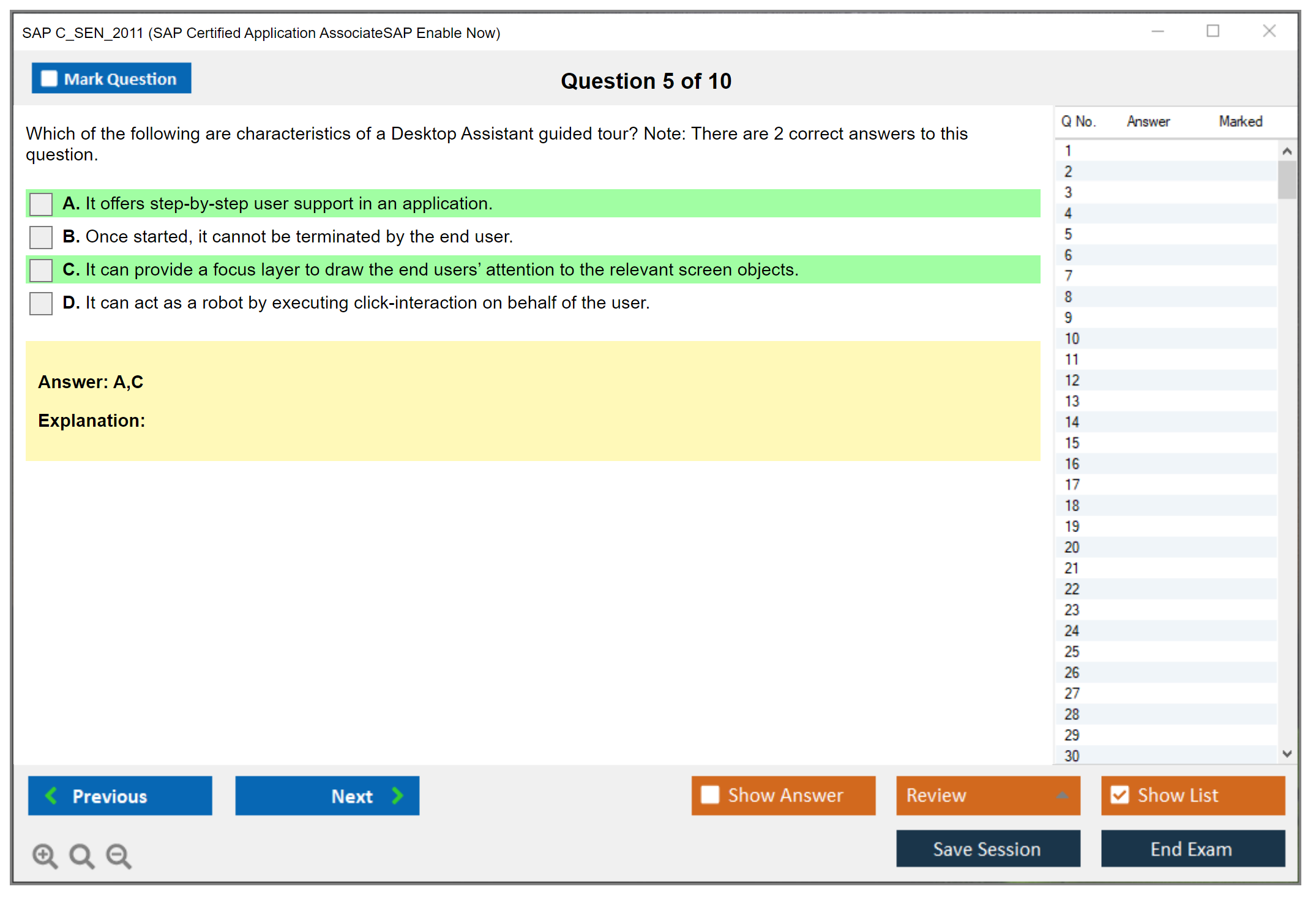Check answer option A checkbox

tap(41, 204)
